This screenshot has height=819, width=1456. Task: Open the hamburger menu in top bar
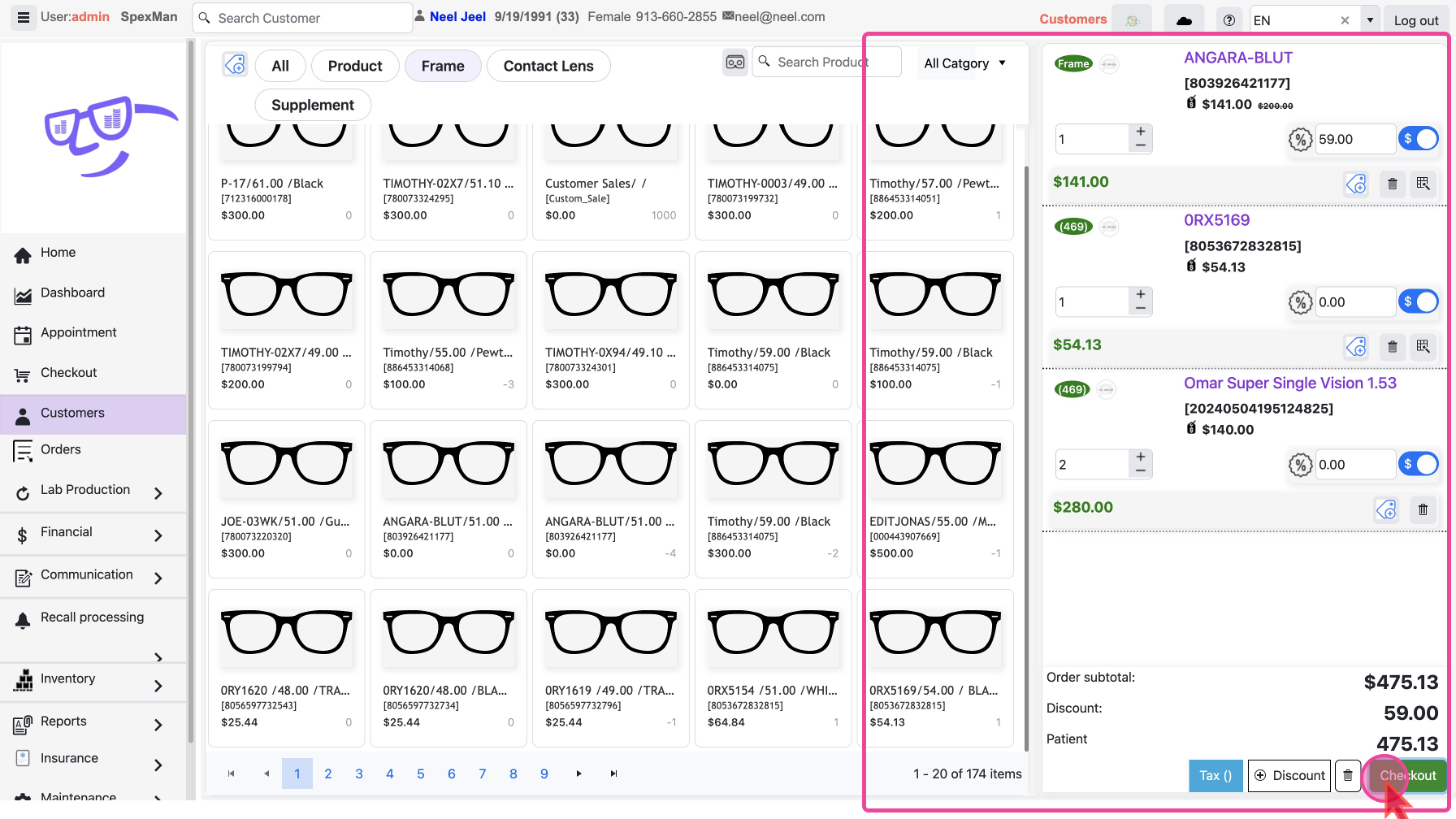24,17
